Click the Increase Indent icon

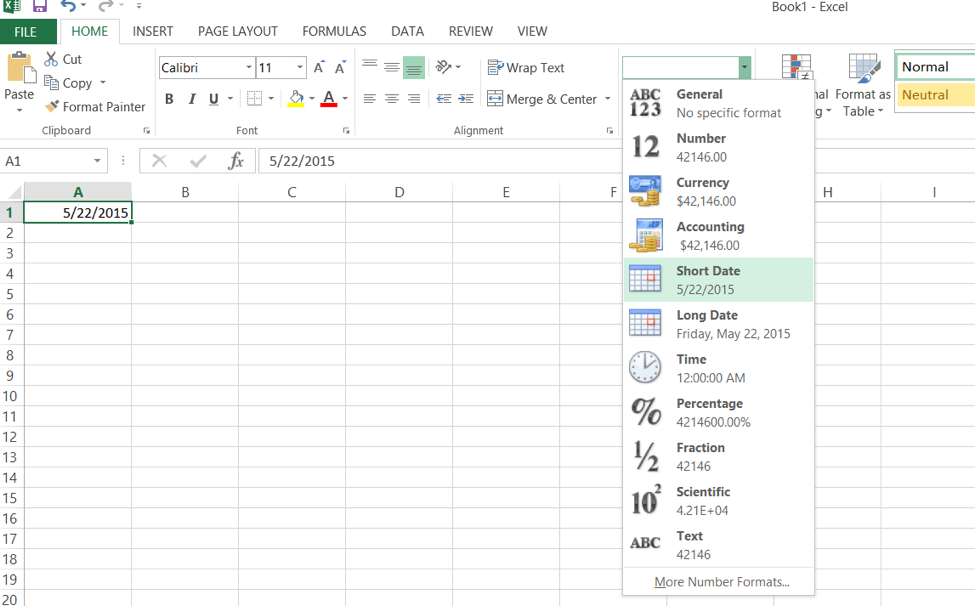click(x=466, y=98)
